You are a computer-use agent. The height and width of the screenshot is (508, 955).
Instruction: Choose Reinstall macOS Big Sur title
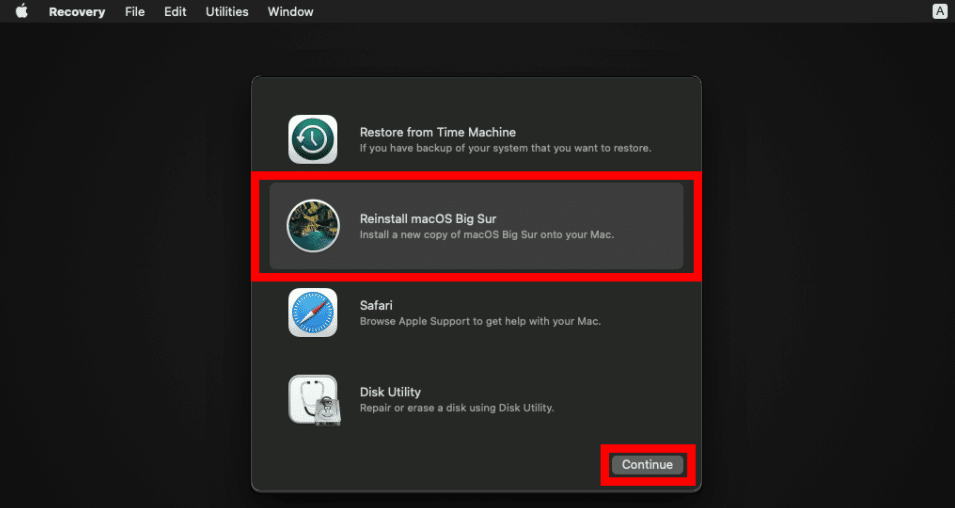[428, 219]
